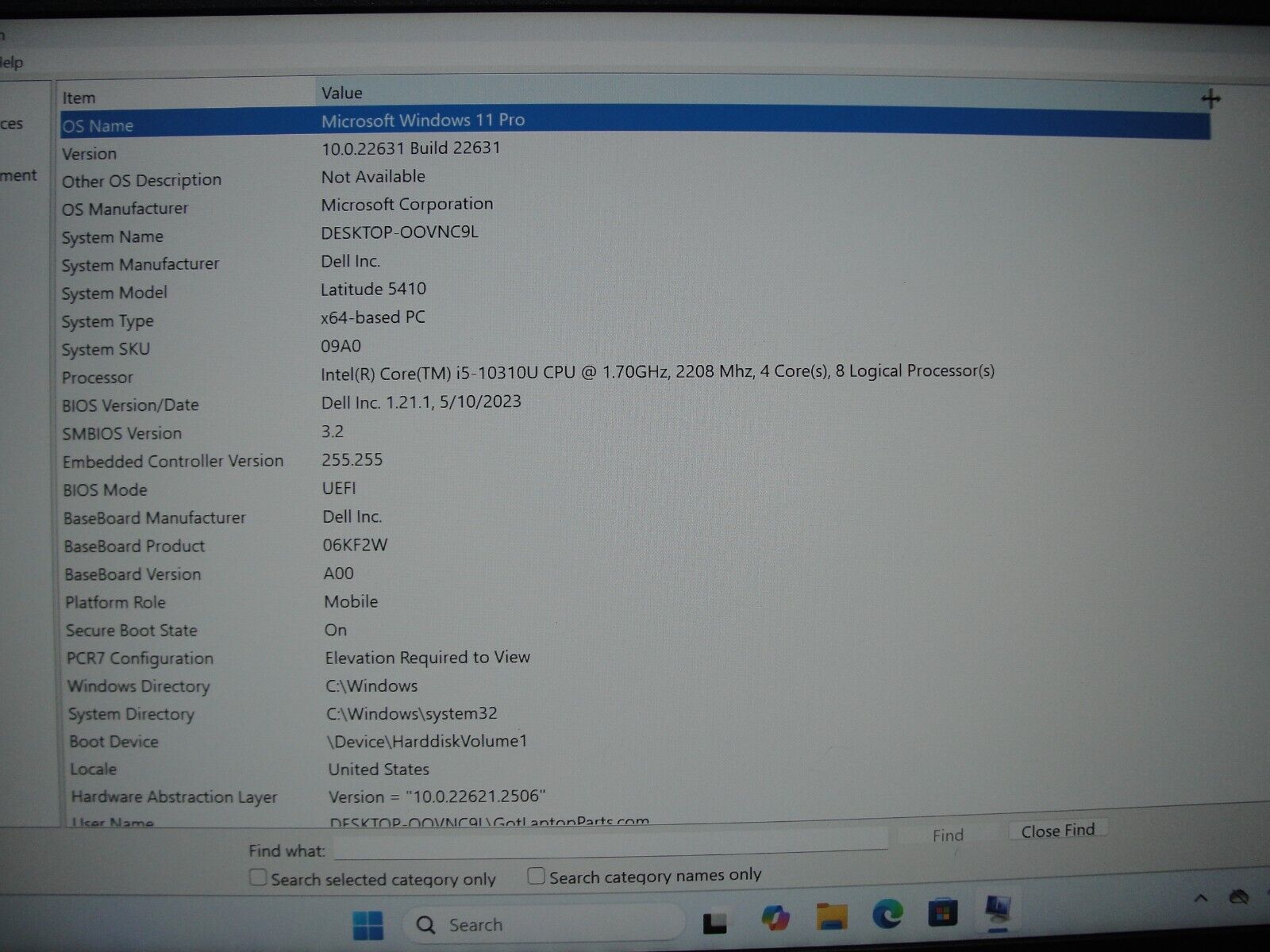This screenshot has height=952, width=1270.
Task: Click the 10.0.22631 Build 22631 value
Action: [x=410, y=148]
